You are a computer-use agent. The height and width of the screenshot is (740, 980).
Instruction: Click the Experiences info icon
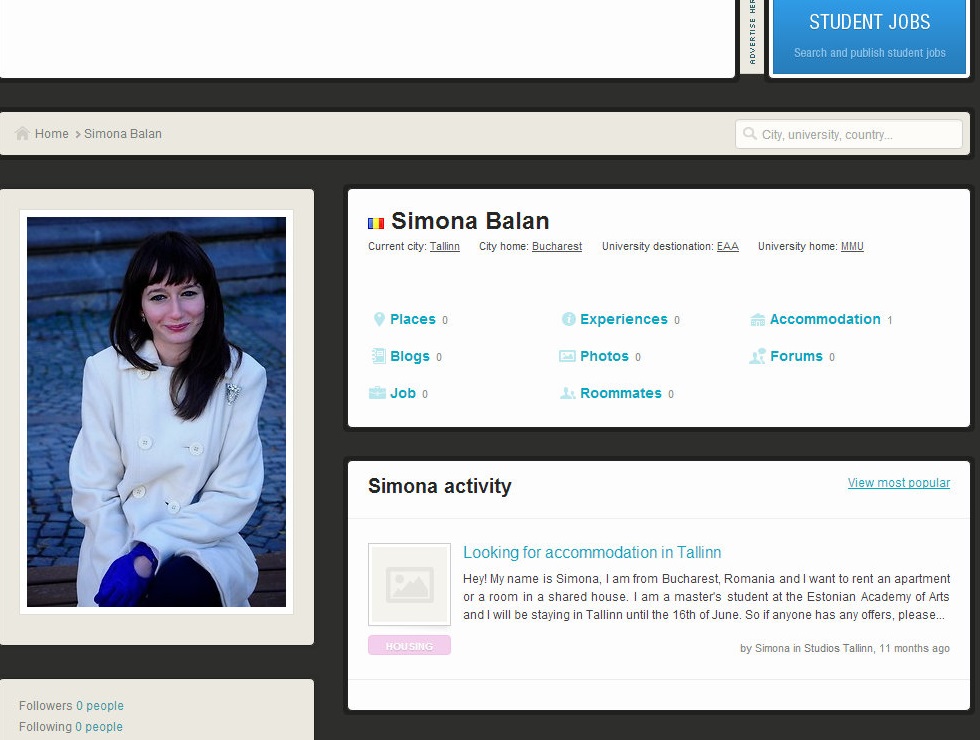(x=568, y=320)
